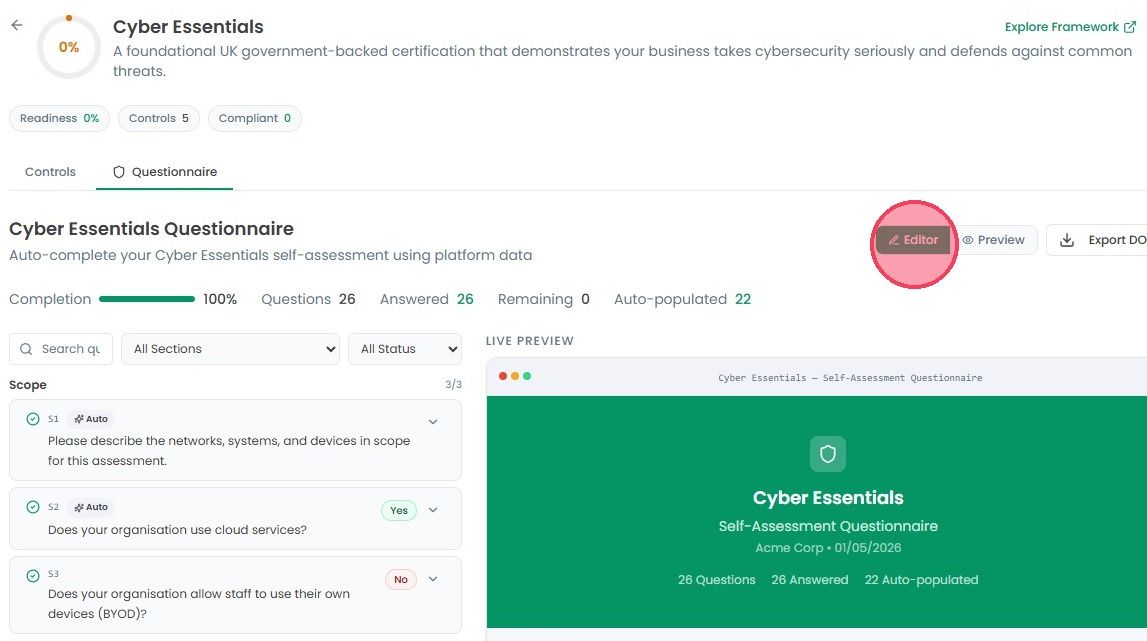
Task: Click the Scope section heading
Action: 28,385
